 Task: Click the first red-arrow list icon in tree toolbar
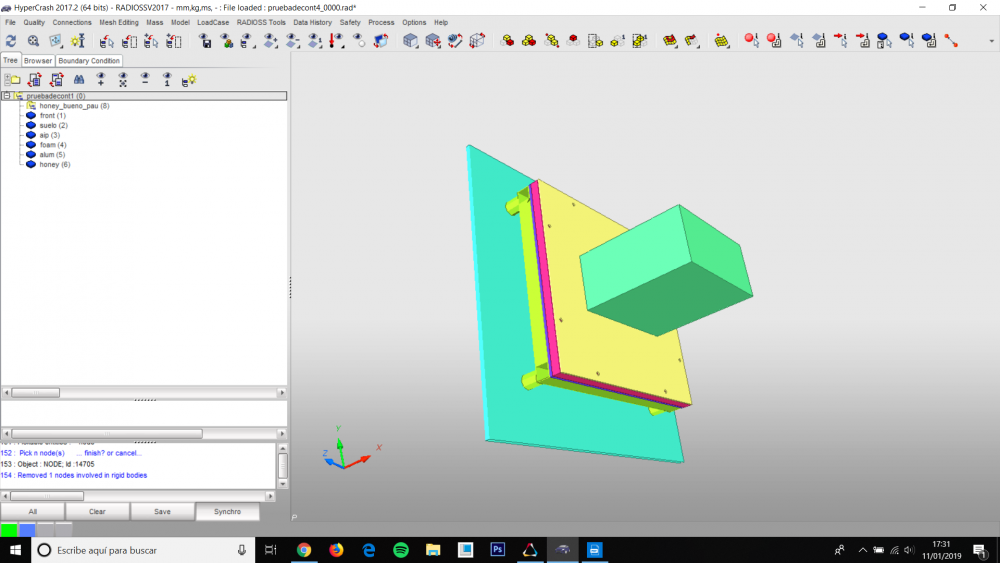pos(34,80)
